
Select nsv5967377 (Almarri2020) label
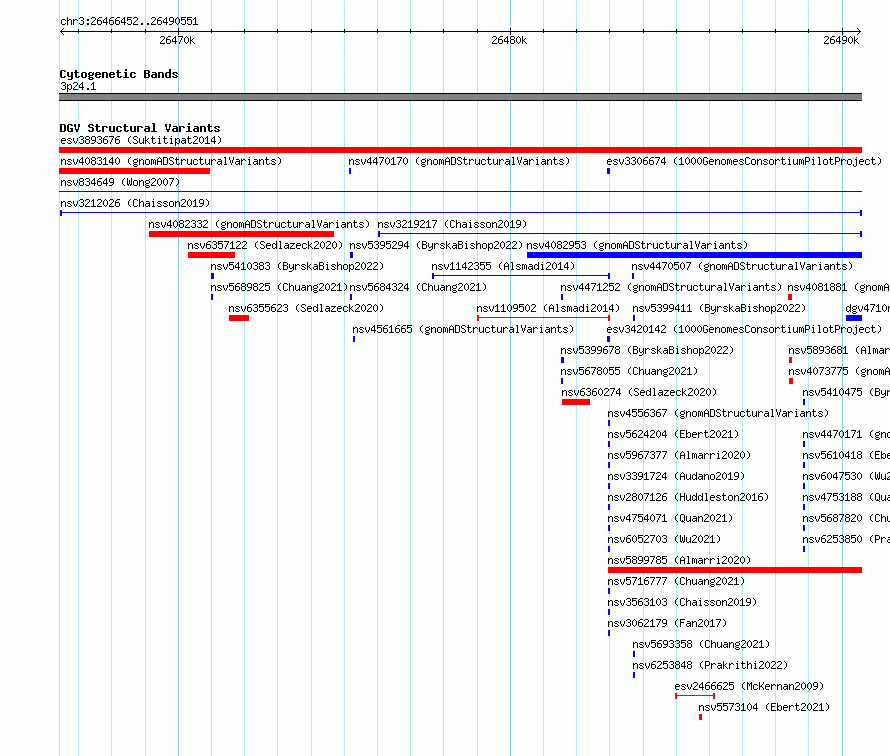679,455
